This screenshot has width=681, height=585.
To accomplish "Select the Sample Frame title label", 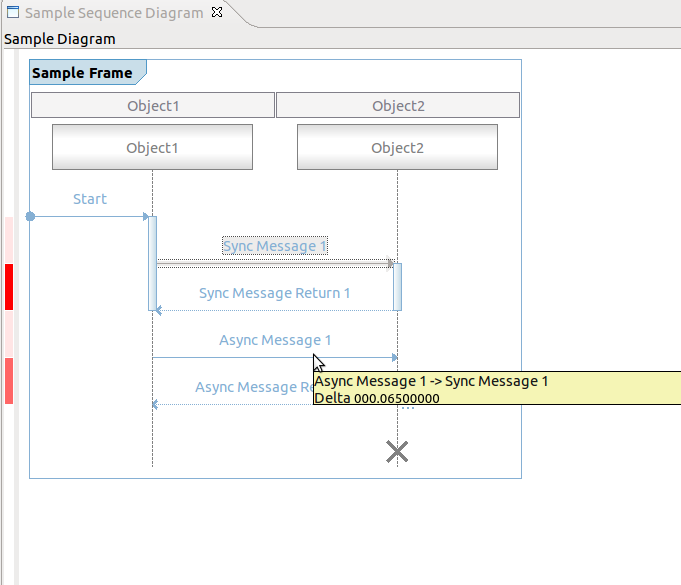I will point(82,73).
